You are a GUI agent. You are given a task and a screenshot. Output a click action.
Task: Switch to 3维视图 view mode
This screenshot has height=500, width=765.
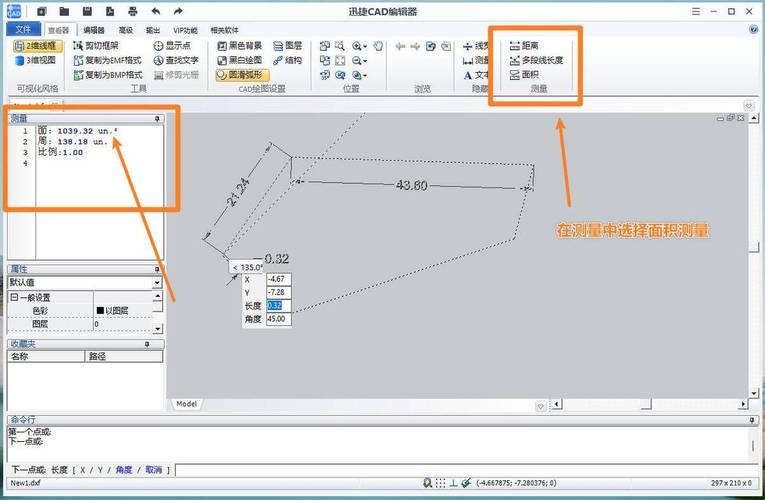pyautogui.click(x=35, y=60)
